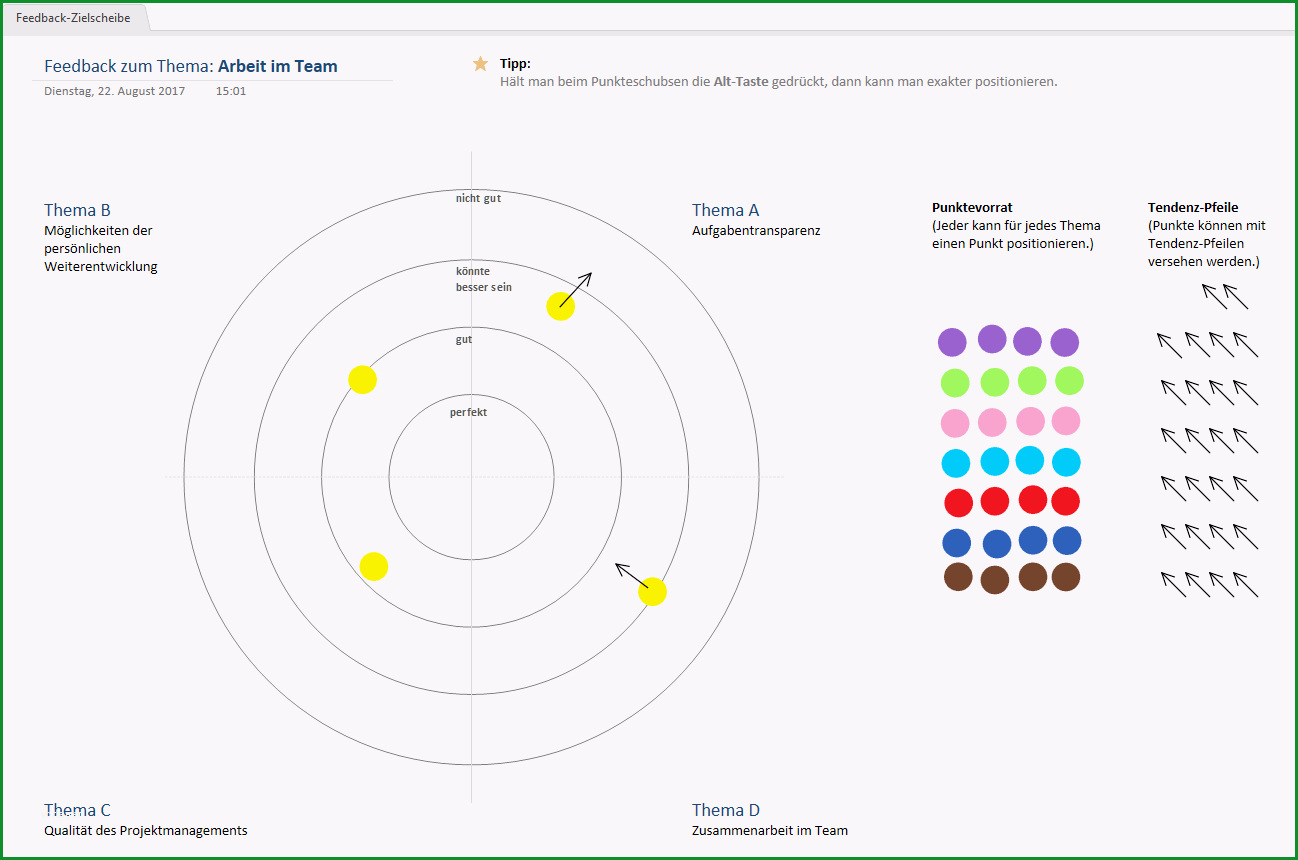
Task: Pick the rightmost green dot in Punktevorrat
Action: click(x=1069, y=381)
